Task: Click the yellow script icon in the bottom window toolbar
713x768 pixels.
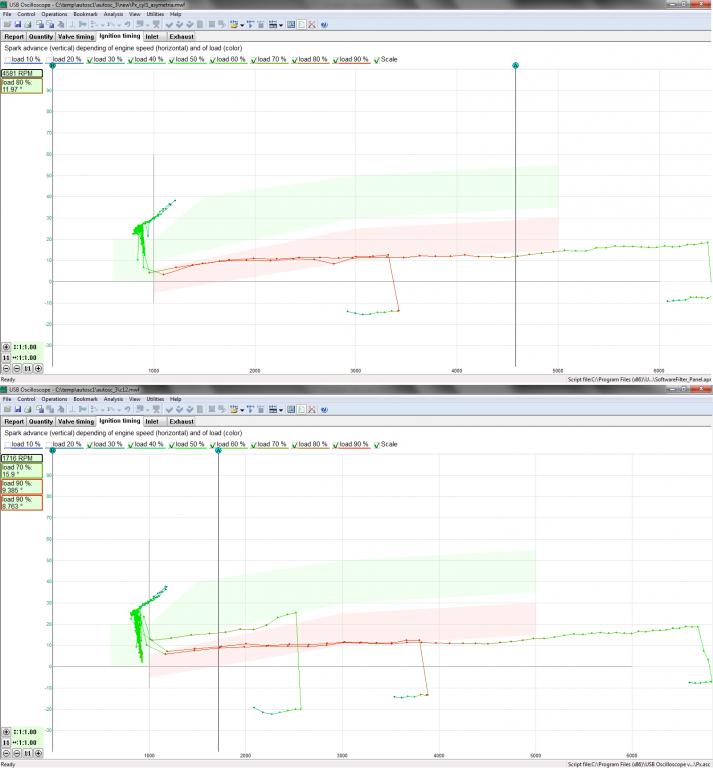Action: coord(234,409)
